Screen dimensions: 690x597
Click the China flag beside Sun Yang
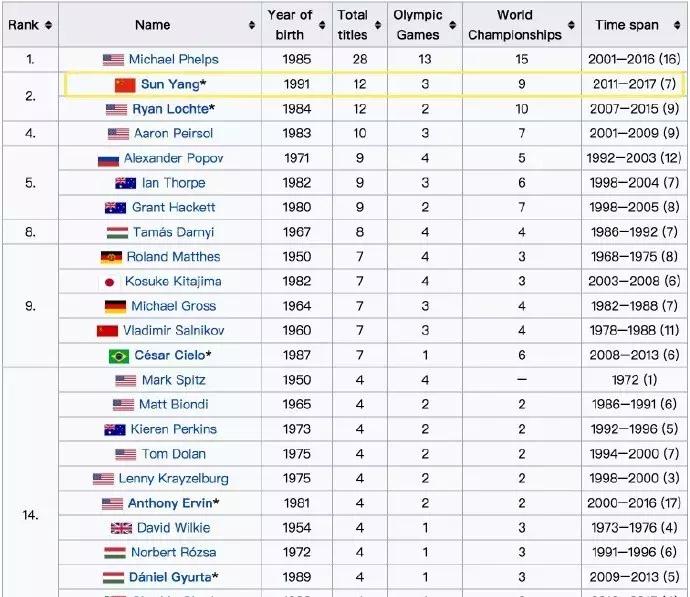125,85
